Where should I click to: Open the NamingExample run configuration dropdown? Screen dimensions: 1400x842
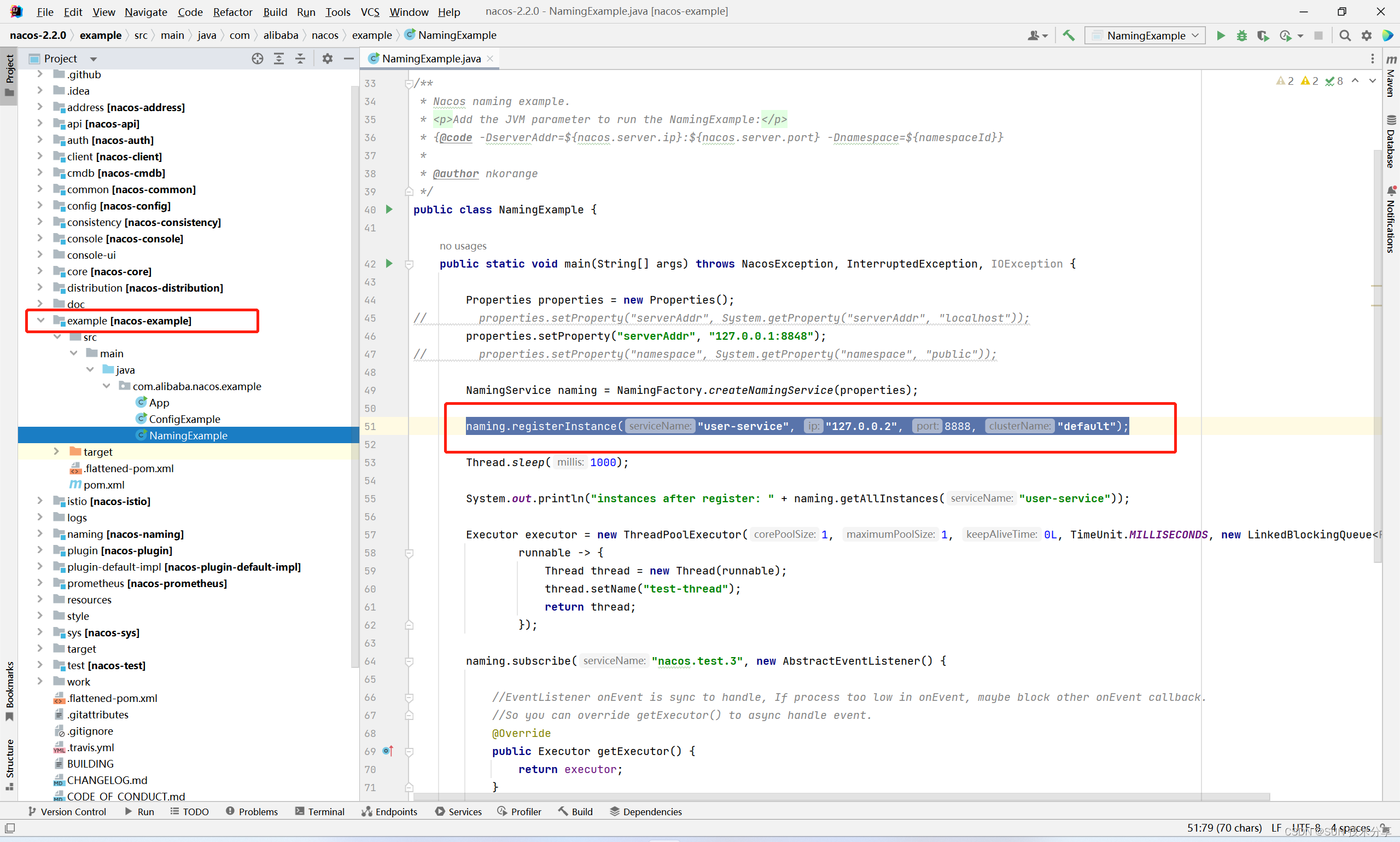click(x=1145, y=35)
